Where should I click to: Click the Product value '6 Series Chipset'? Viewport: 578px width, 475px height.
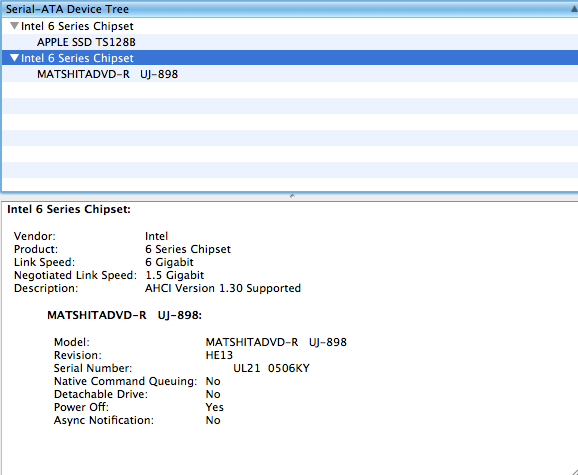[188, 249]
